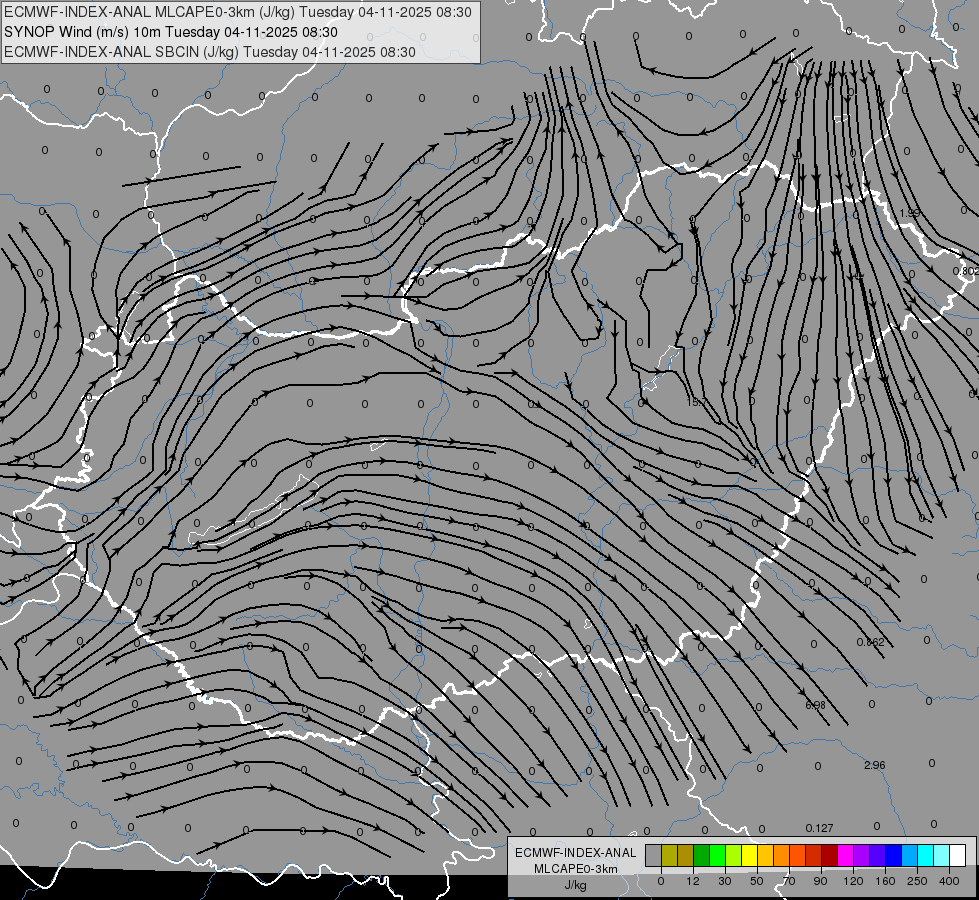
Task: Click the 0.862 value on the map
Action: click(x=870, y=642)
